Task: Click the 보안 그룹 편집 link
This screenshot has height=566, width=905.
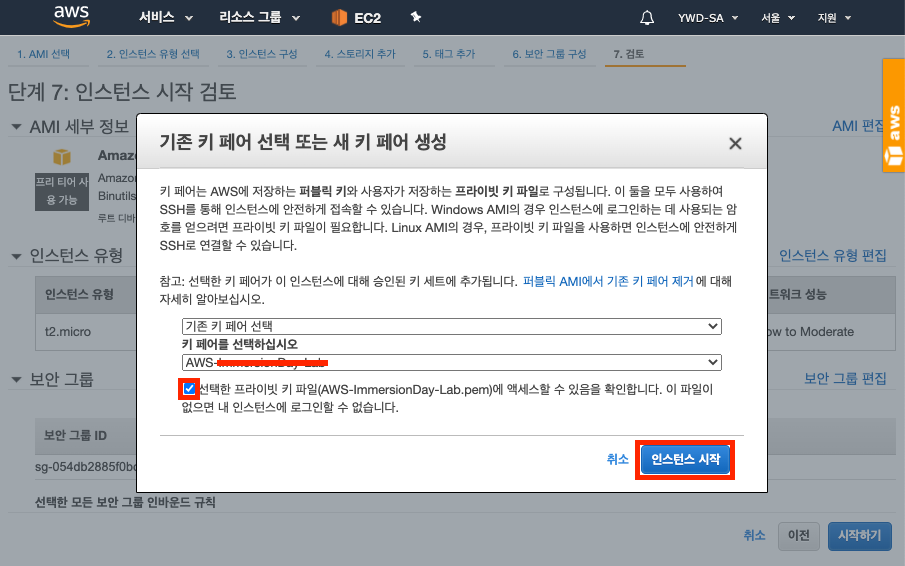Action: point(845,378)
